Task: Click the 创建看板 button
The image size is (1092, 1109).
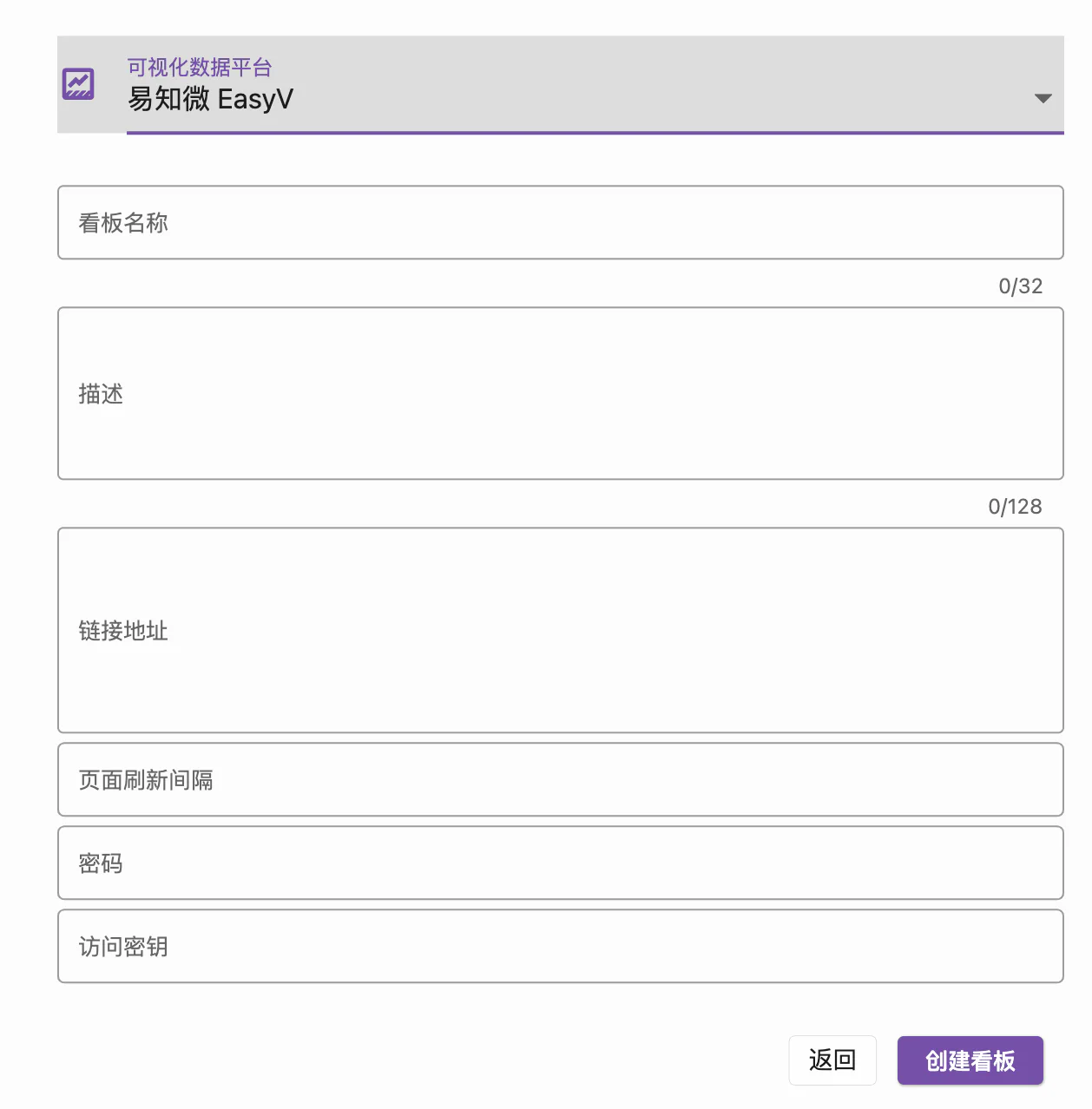Action: pos(970,1060)
